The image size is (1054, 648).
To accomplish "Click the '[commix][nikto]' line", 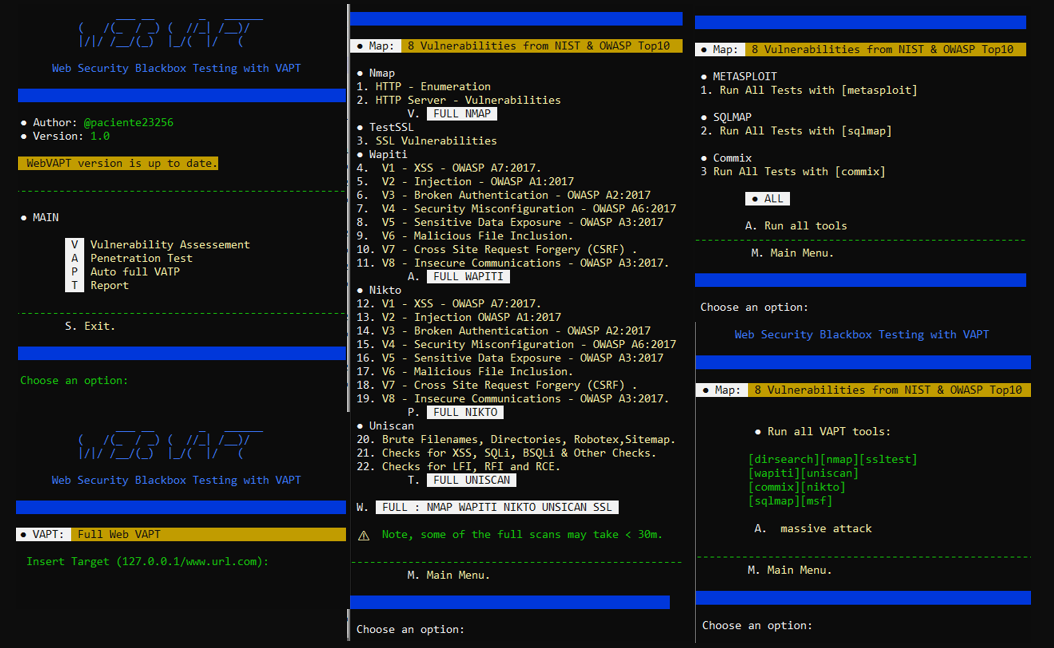I will [x=797, y=487].
